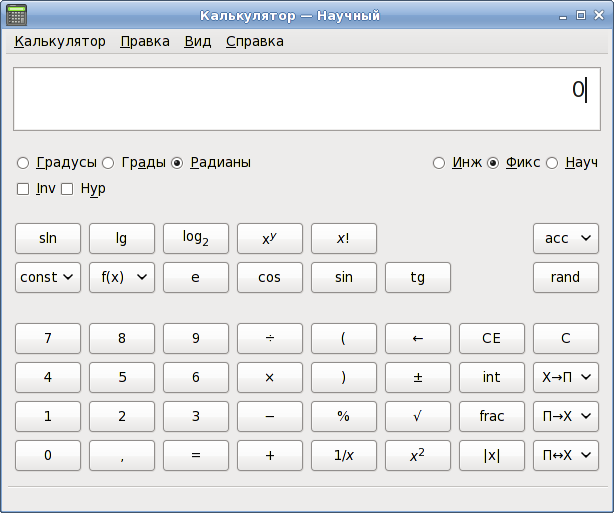Image resolution: width=614 pixels, height=513 pixels.
Task: Open the const constants dropdown
Action: click(48, 277)
